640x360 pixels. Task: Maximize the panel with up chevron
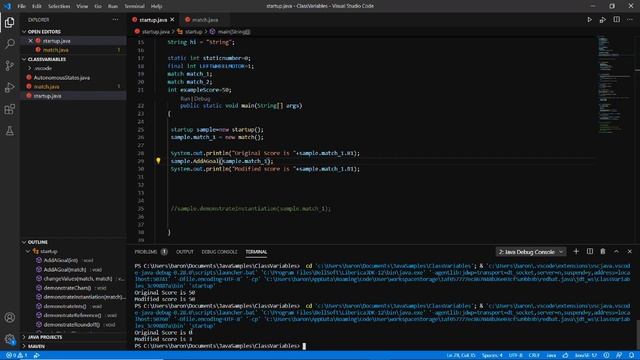[616, 251]
